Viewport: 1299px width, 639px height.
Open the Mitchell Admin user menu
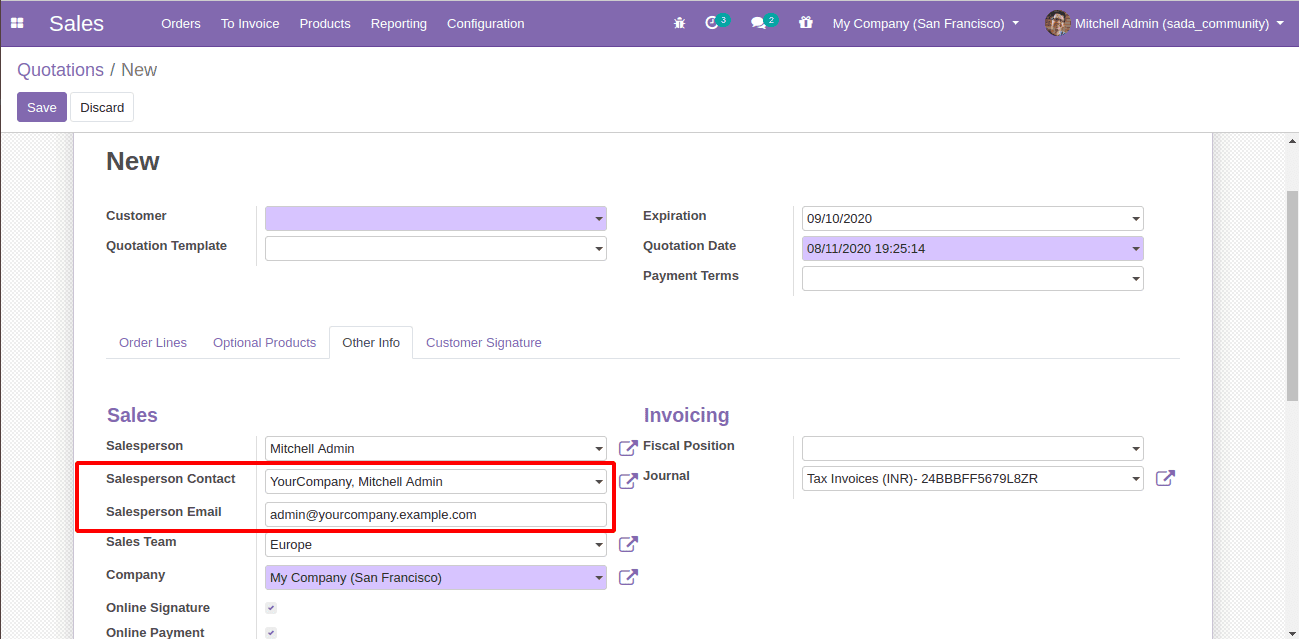click(x=1179, y=23)
